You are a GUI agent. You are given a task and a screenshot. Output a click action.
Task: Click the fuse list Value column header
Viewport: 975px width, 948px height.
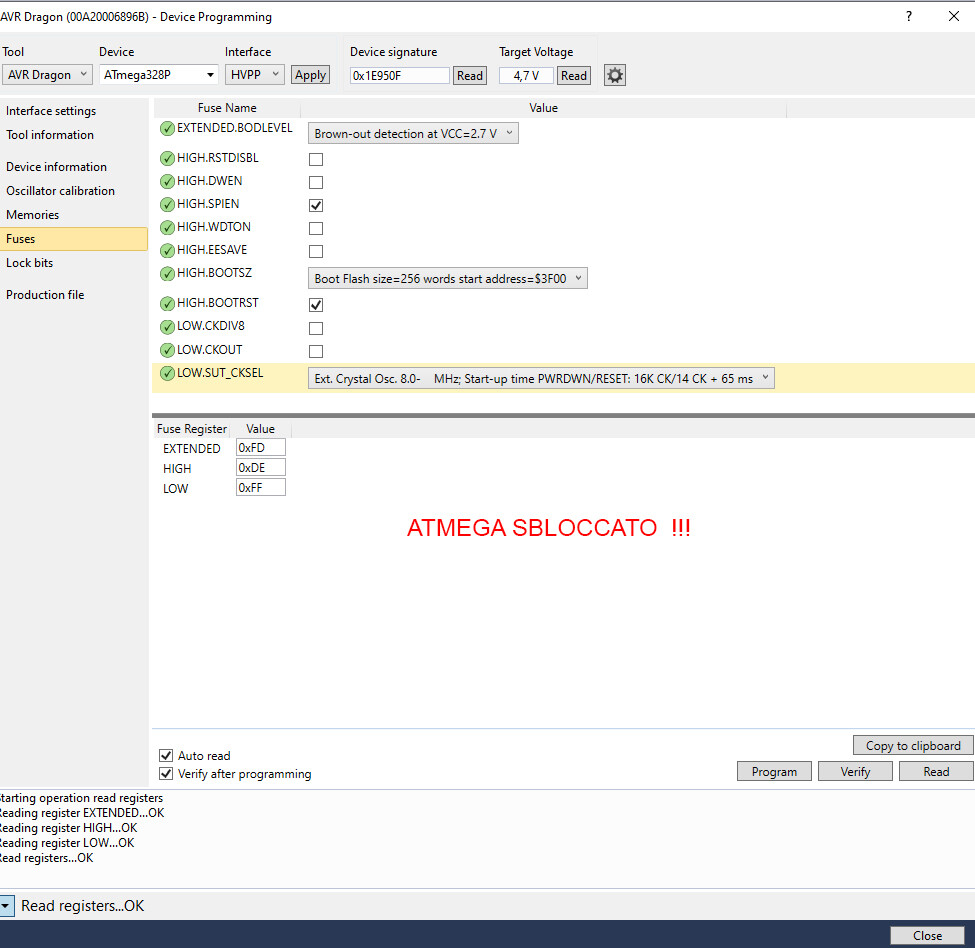543,108
